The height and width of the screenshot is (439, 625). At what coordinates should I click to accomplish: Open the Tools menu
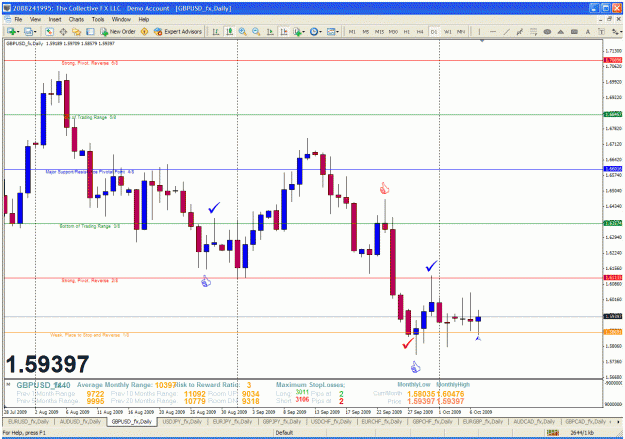98,19
